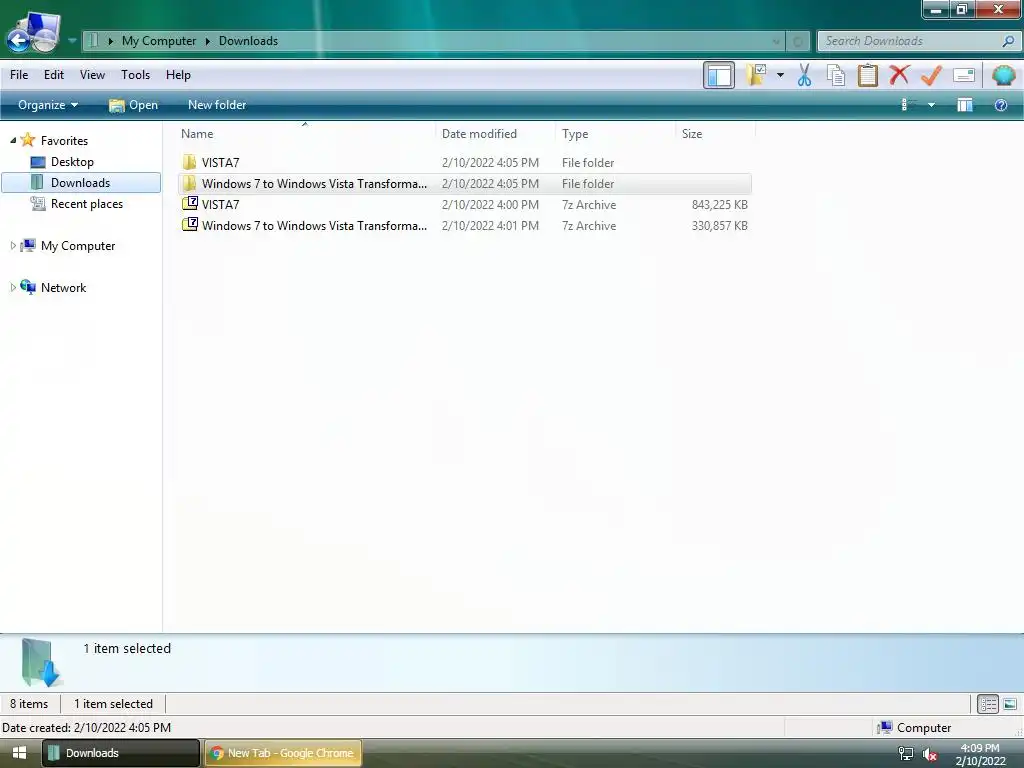Viewport: 1024px width, 768px height.
Task: Click the 8 items status bar entry
Action: [x=29, y=704]
